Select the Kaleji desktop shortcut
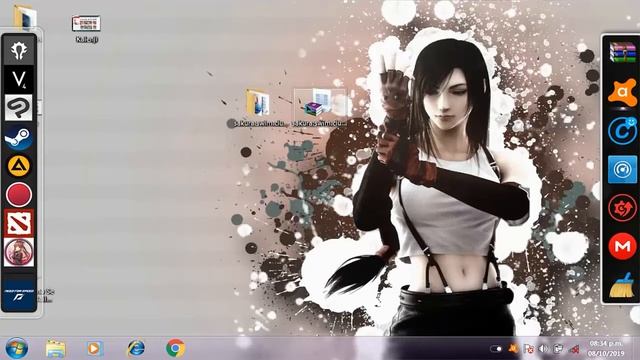The width and height of the screenshot is (640, 360). [x=87, y=29]
